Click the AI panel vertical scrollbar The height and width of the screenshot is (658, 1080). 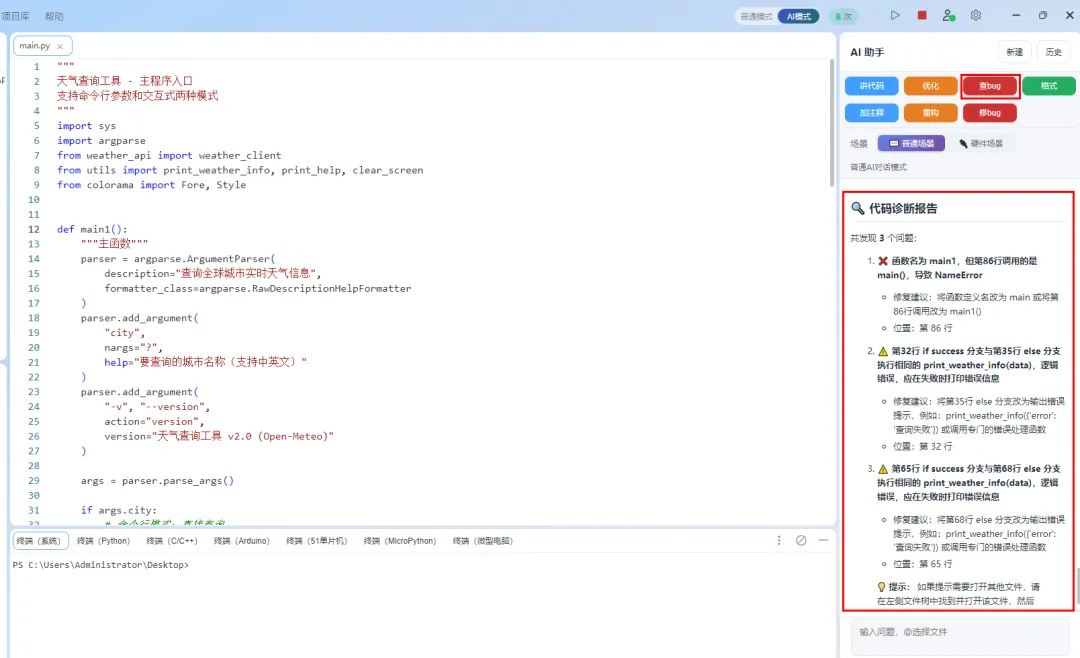[x=1077, y=584]
